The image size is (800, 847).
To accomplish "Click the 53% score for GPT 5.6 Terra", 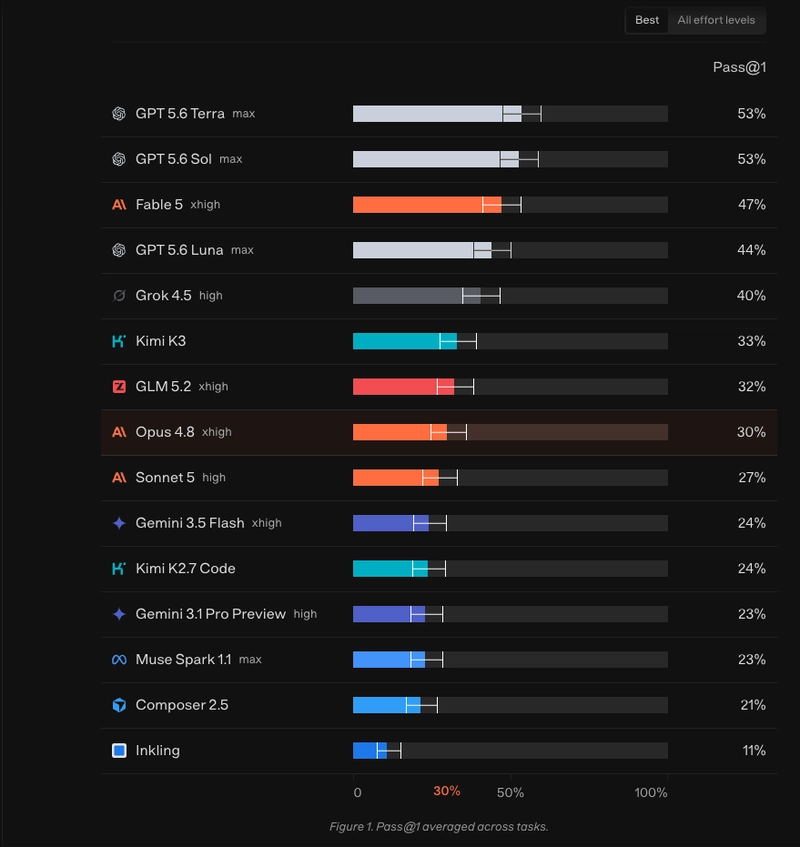I will coord(751,113).
